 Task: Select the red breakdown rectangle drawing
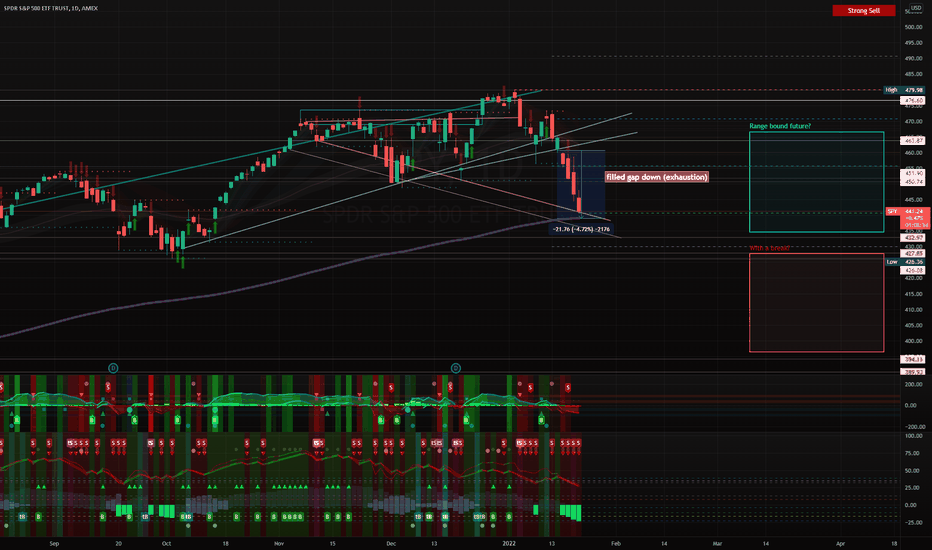click(816, 303)
